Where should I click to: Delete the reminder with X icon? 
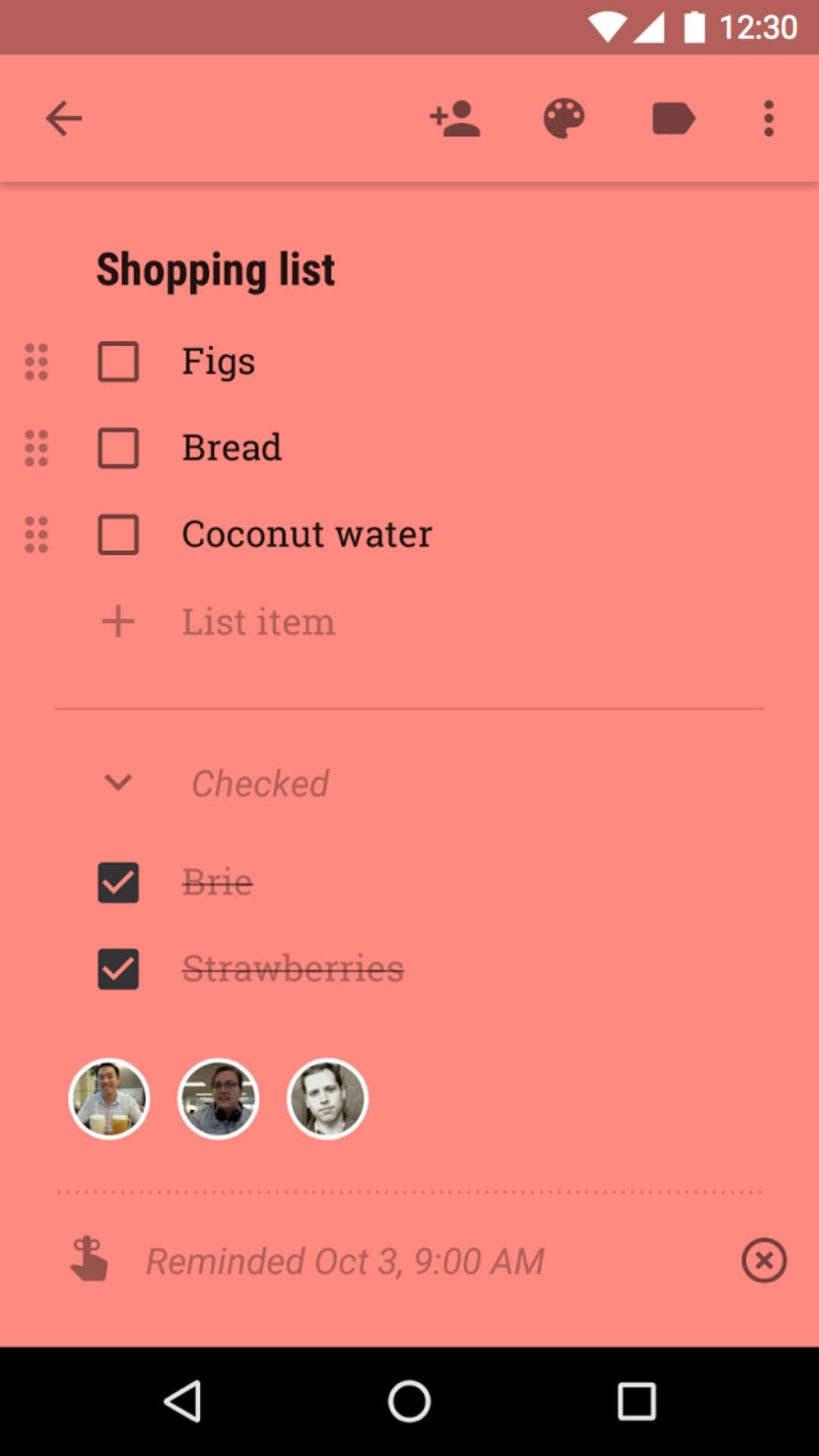coord(764,1260)
